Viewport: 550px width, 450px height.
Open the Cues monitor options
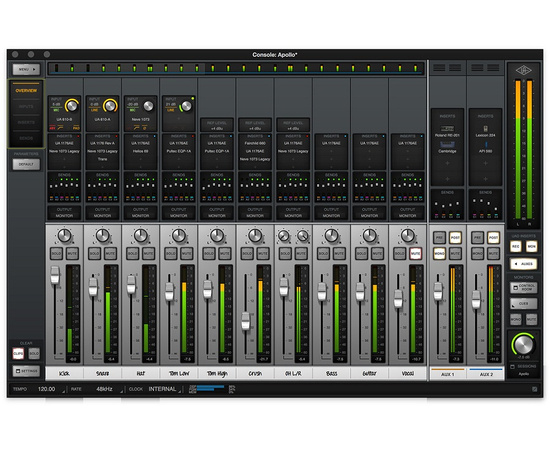click(x=523, y=303)
